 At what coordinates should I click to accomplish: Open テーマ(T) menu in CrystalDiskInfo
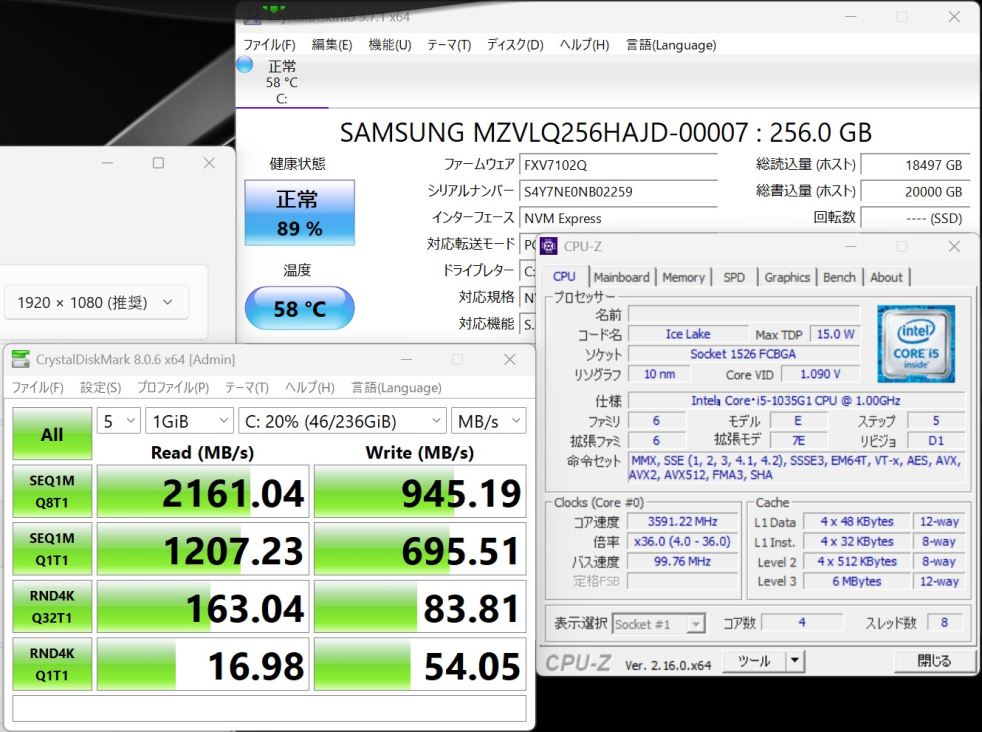click(x=449, y=45)
